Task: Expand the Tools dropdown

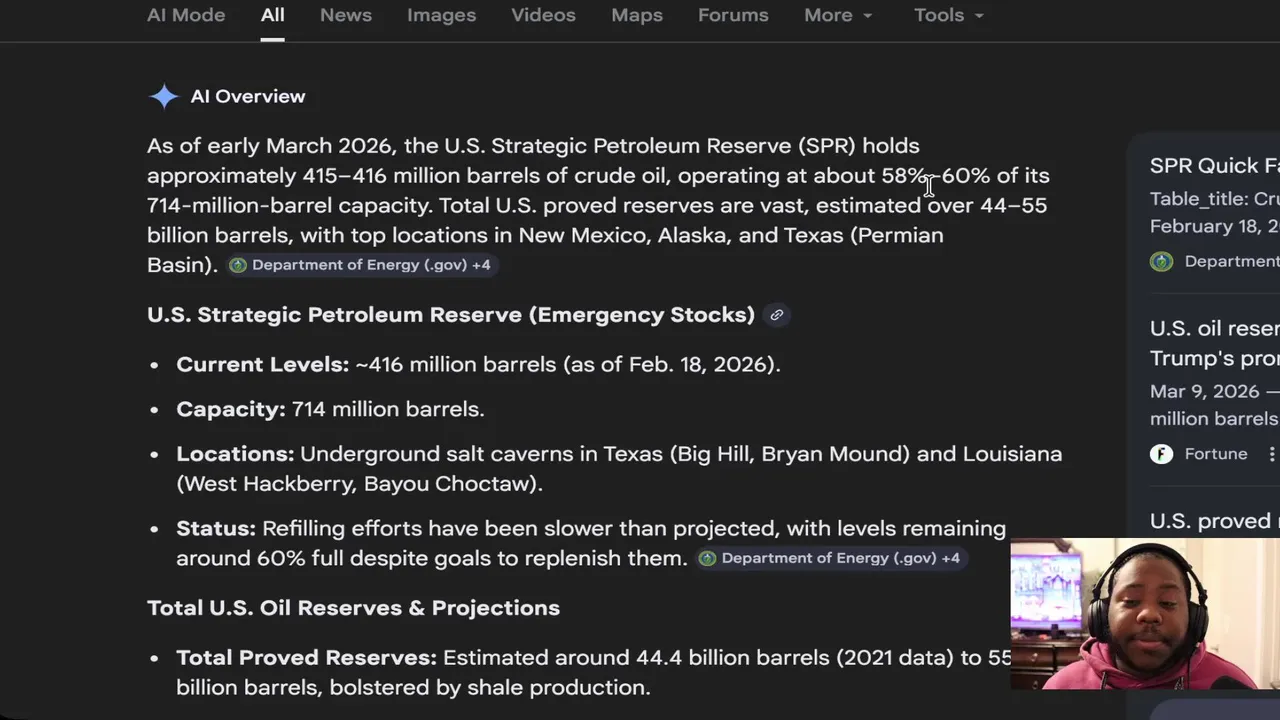Action: (x=948, y=15)
